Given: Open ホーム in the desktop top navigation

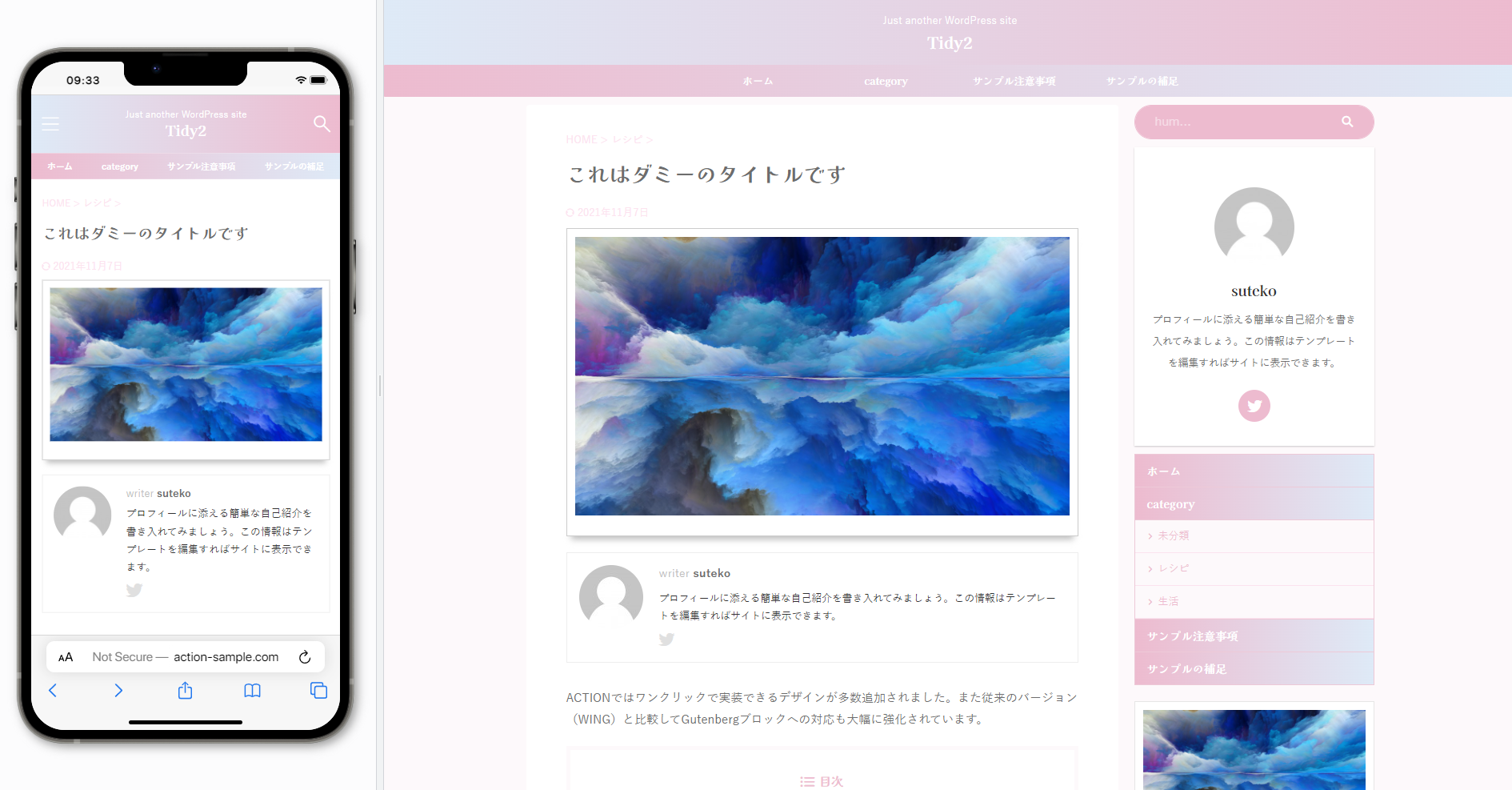Looking at the screenshot, I should point(758,81).
